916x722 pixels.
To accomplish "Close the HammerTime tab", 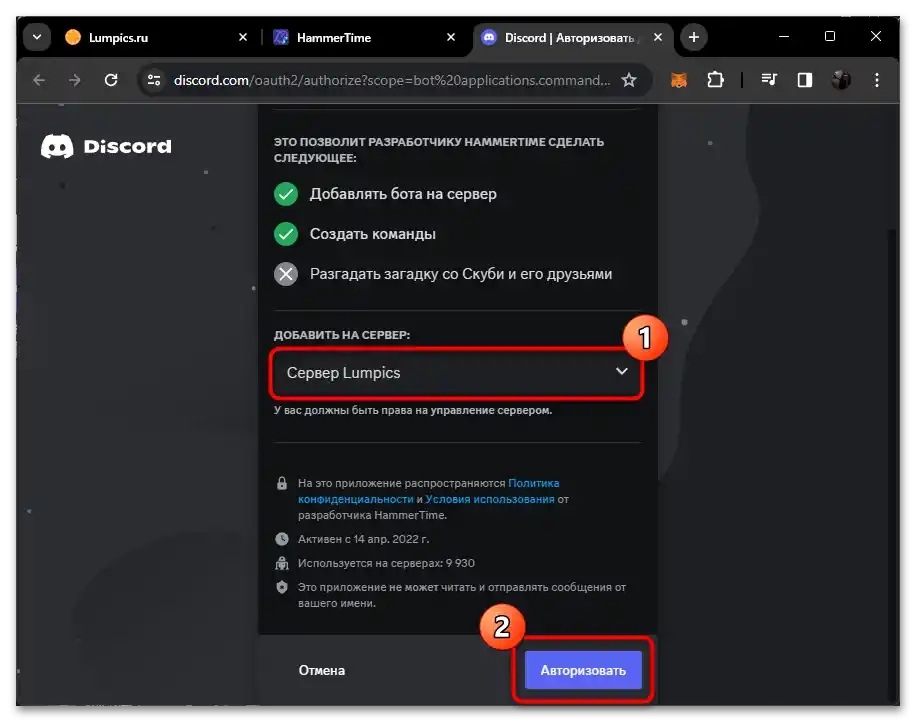I will pyautogui.click(x=451, y=37).
